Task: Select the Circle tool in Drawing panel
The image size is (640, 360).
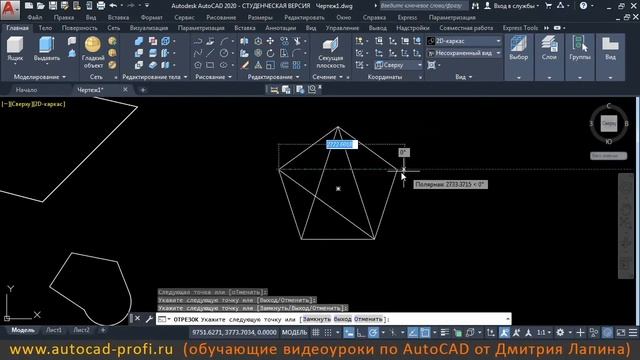Action: [x=224, y=53]
